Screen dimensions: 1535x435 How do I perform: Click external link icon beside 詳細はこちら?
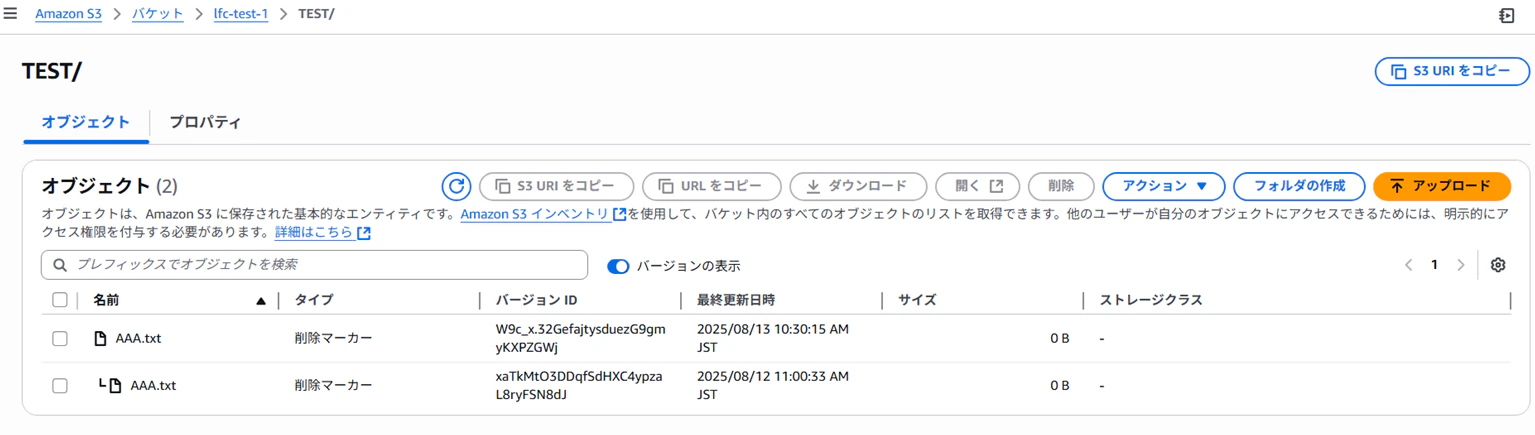coord(364,233)
